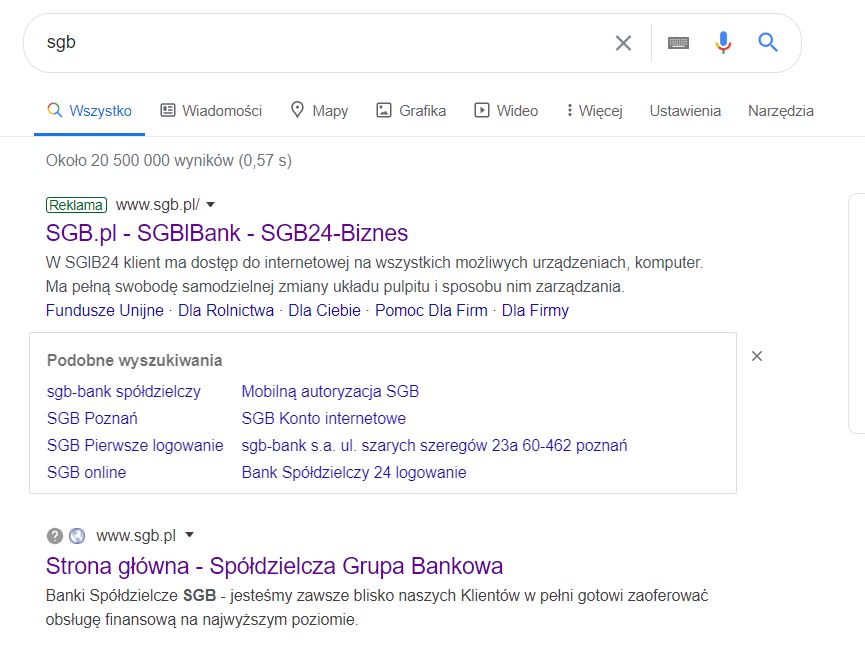
Task: Expand the Więcej menu
Action: tap(595, 110)
